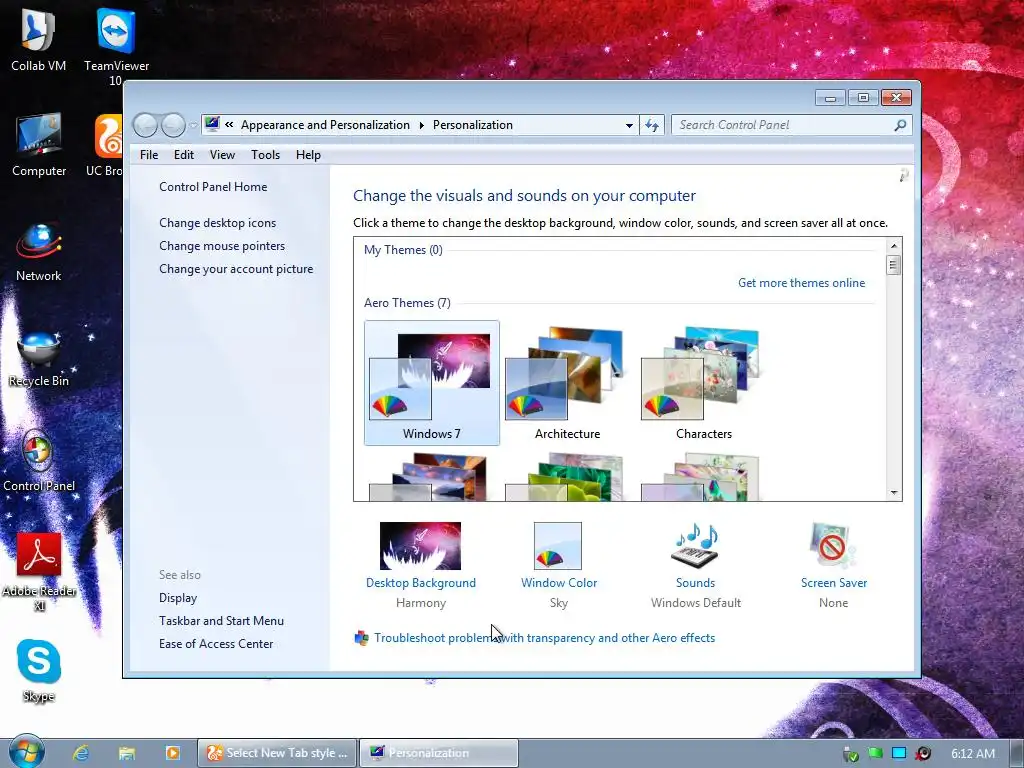1024x768 pixels.
Task: Select the Architecture theme
Action: (568, 383)
